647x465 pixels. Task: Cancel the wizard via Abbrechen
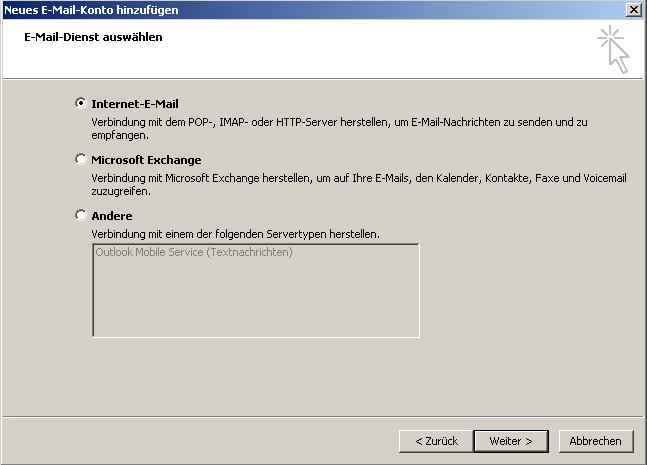(596, 441)
